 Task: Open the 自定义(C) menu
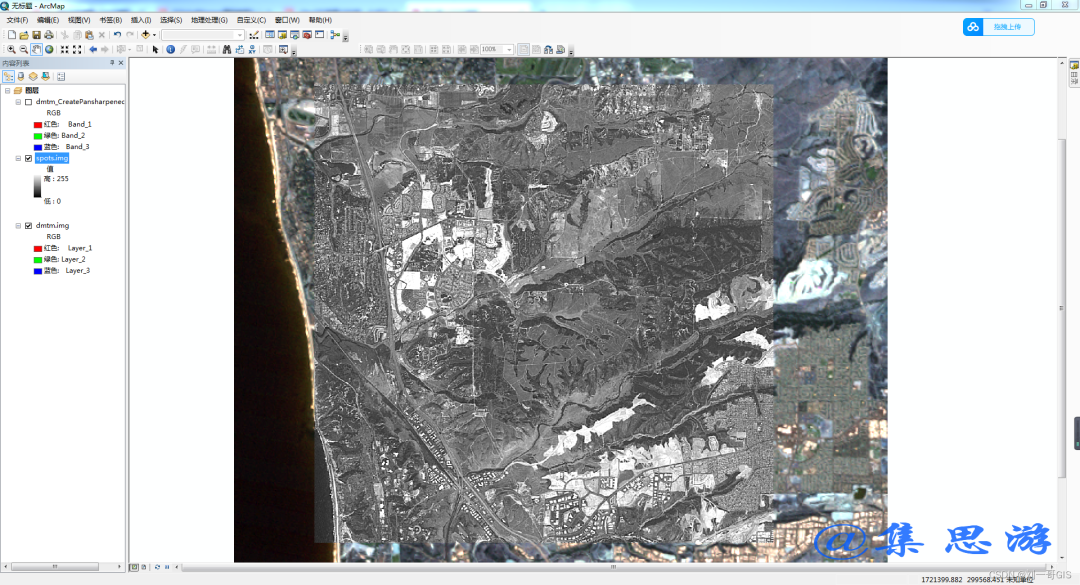coord(251,20)
